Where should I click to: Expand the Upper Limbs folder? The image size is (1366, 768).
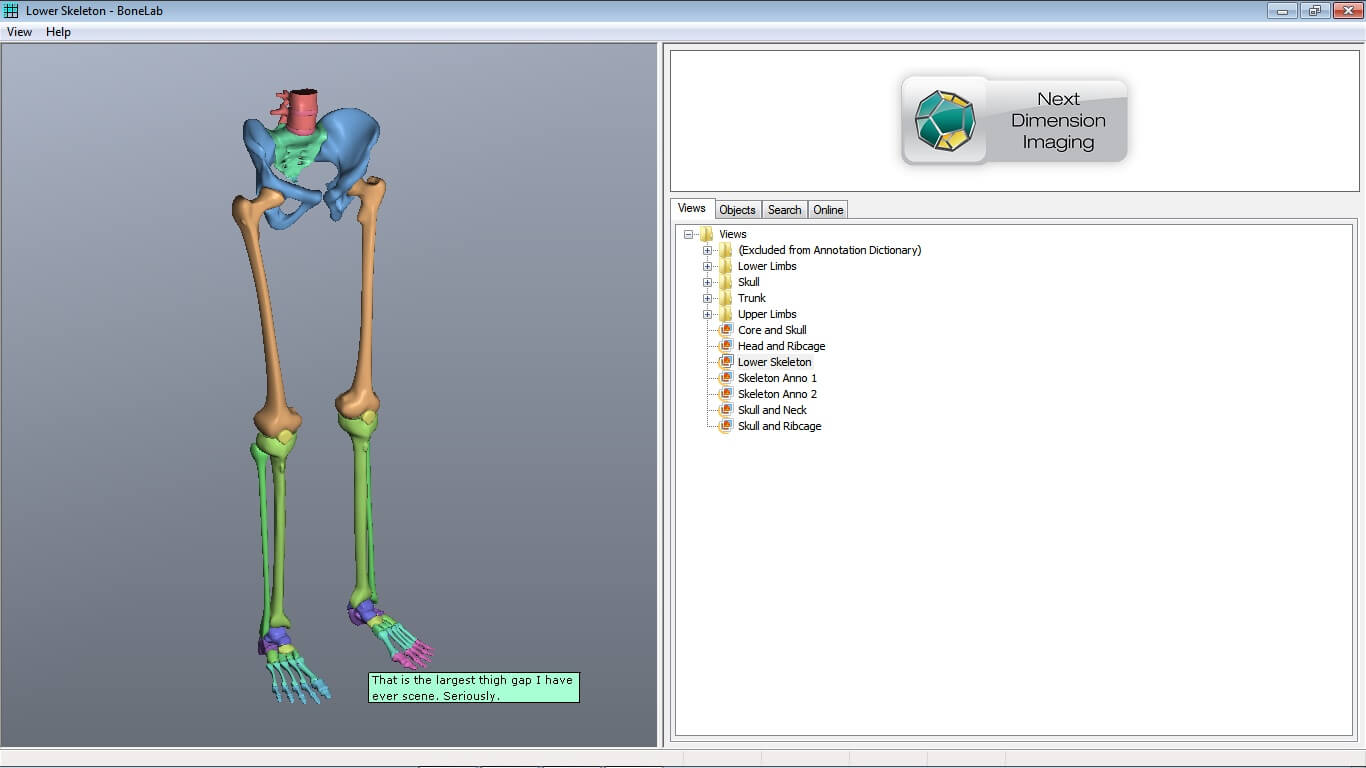click(x=707, y=314)
